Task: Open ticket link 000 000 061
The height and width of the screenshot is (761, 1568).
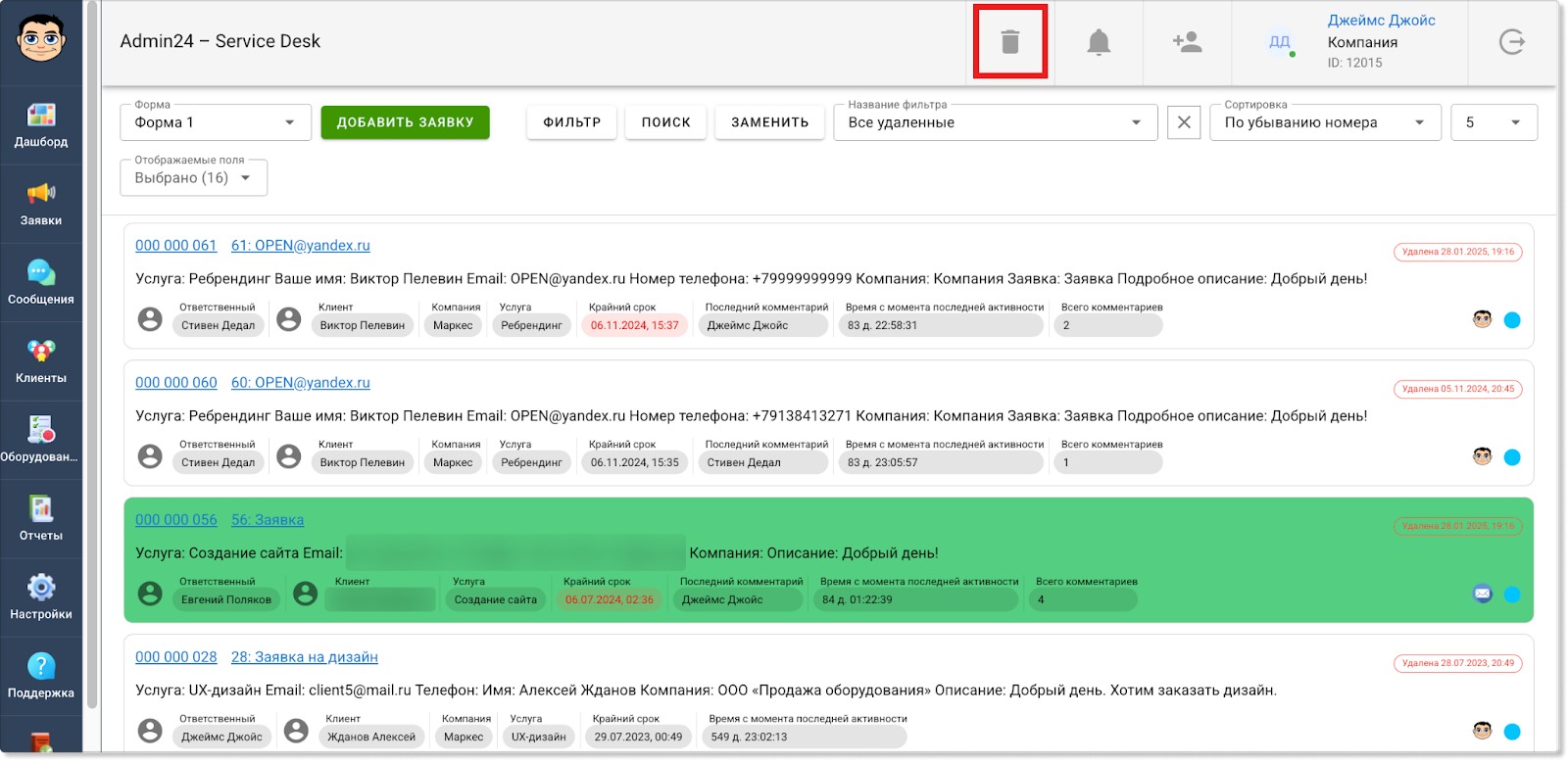Action: (175, 246)
